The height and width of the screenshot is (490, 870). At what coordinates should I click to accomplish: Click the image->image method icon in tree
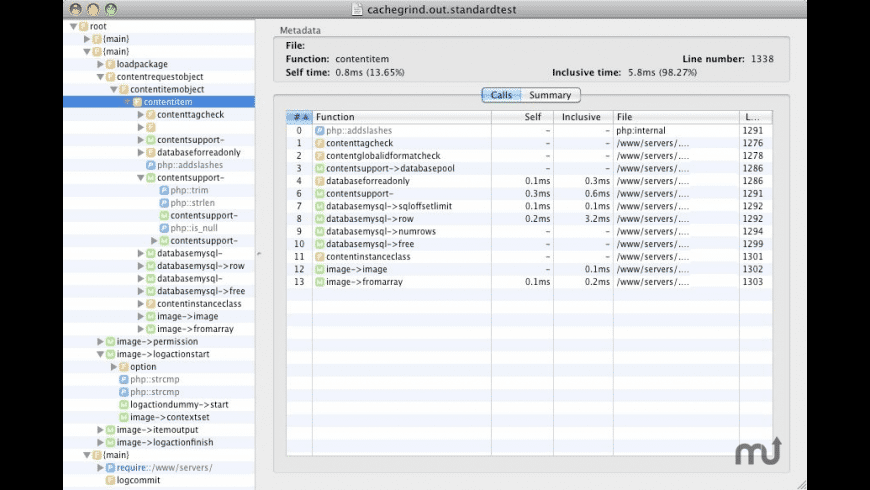pyautogui.click(x=150, y=316)
